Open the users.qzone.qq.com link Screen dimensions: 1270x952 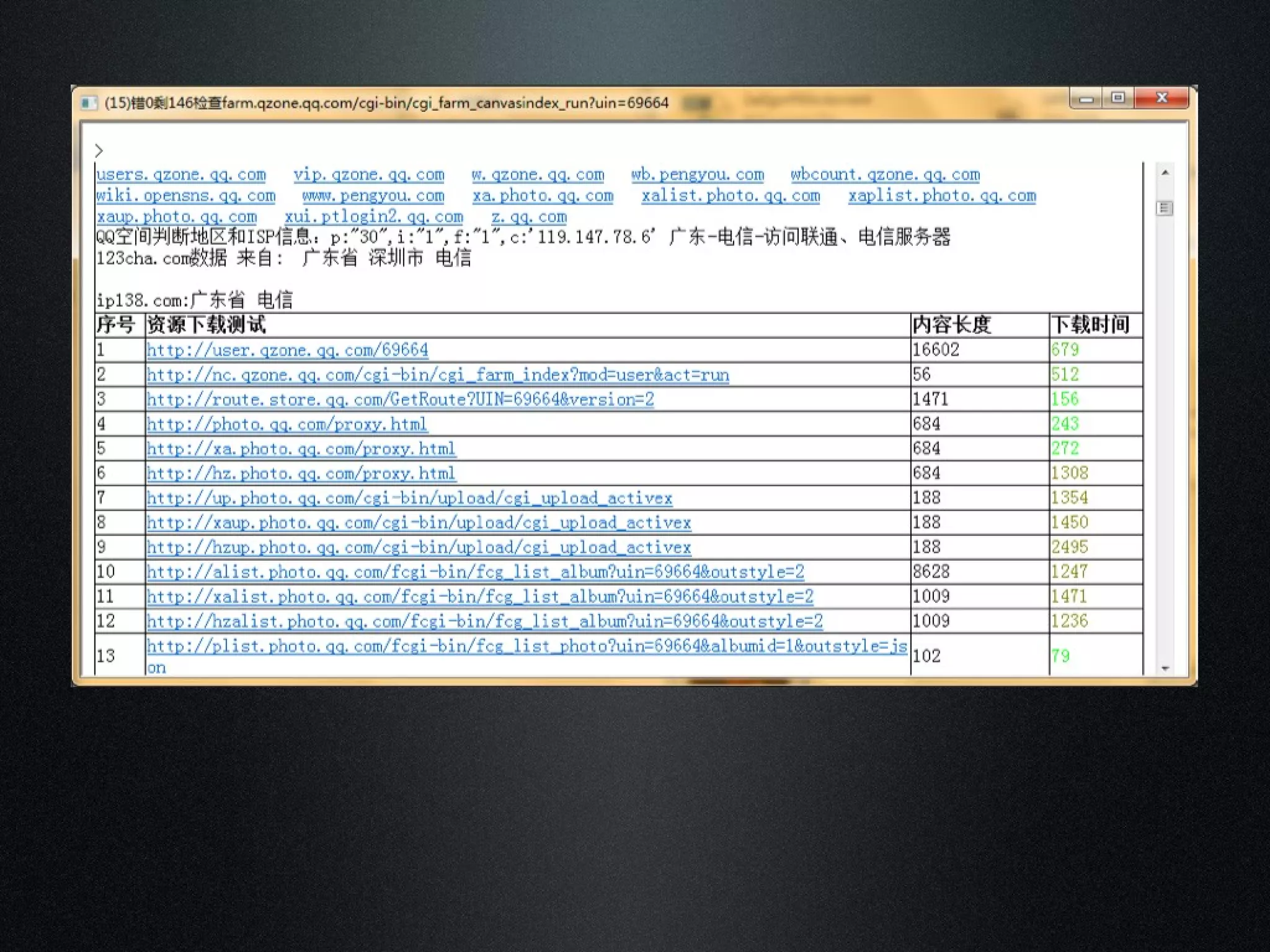(181, 175)
